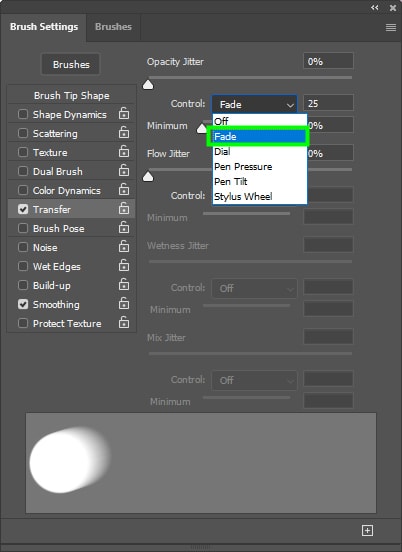Click the lock icon for Smoothing
The height and width of the screenshot is (552, 402).
(x=124, y=304)
